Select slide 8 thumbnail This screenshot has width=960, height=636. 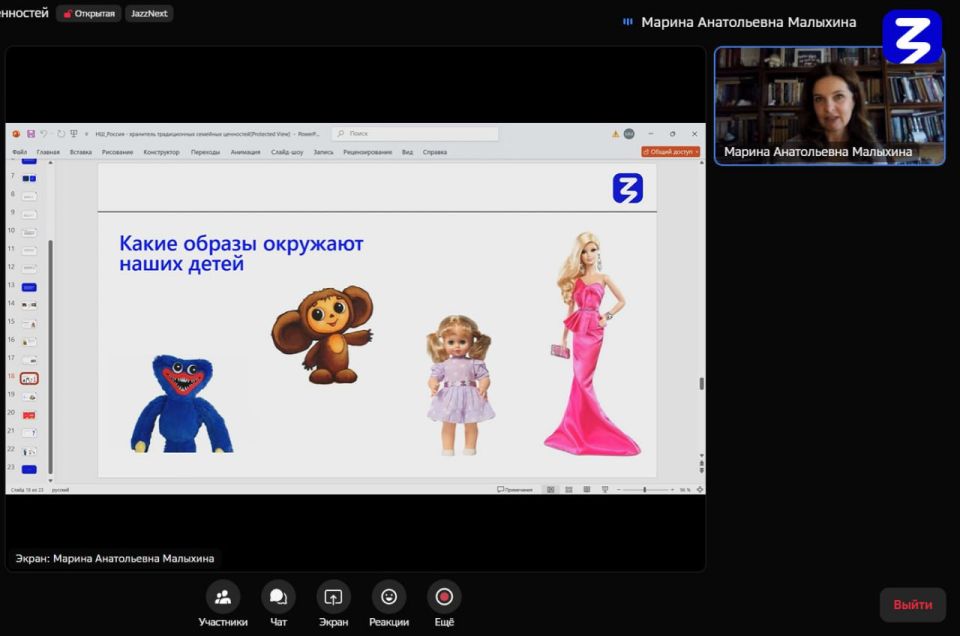(29, 196)
